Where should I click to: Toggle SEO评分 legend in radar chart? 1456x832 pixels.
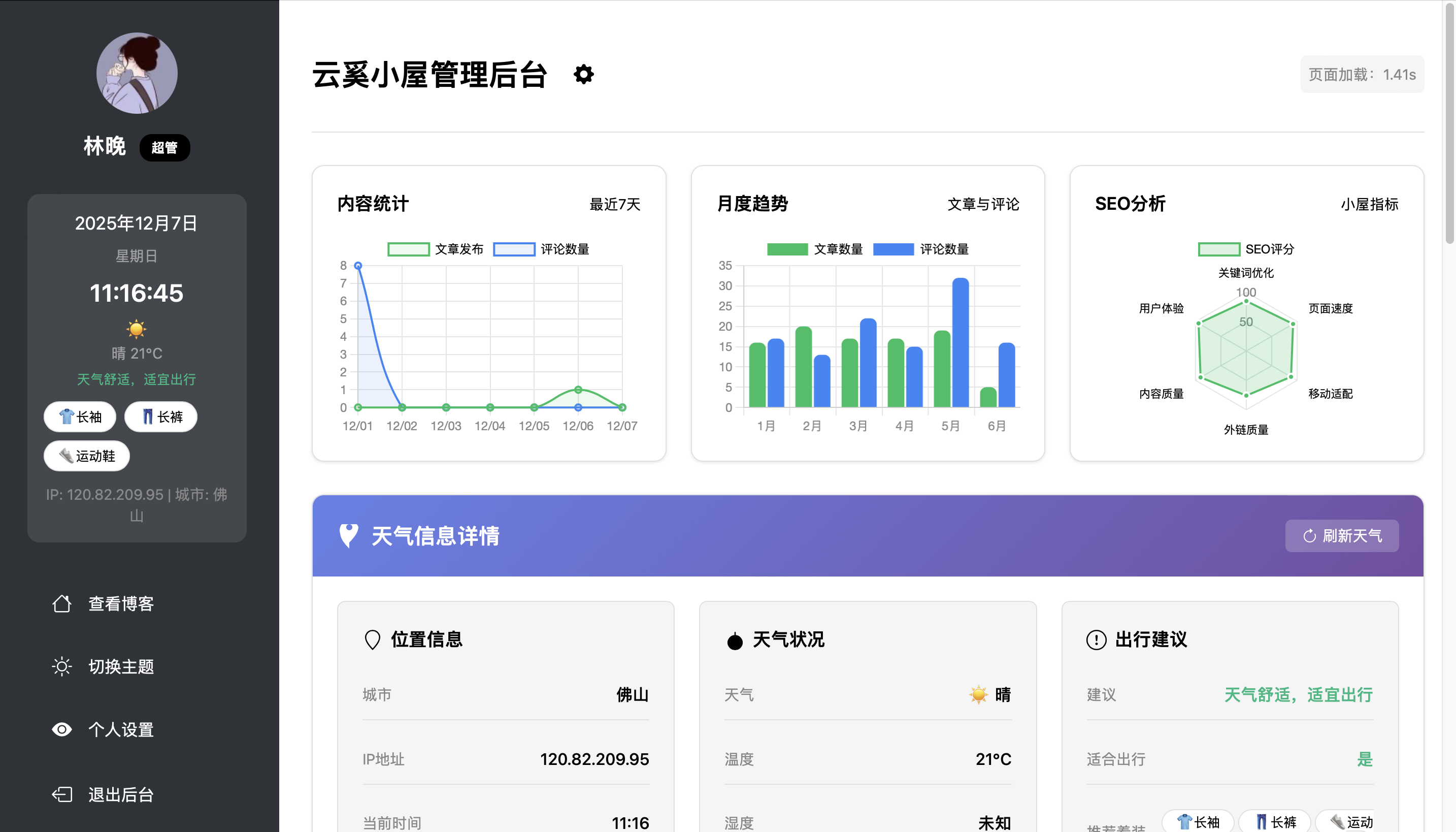point(1246,249)
